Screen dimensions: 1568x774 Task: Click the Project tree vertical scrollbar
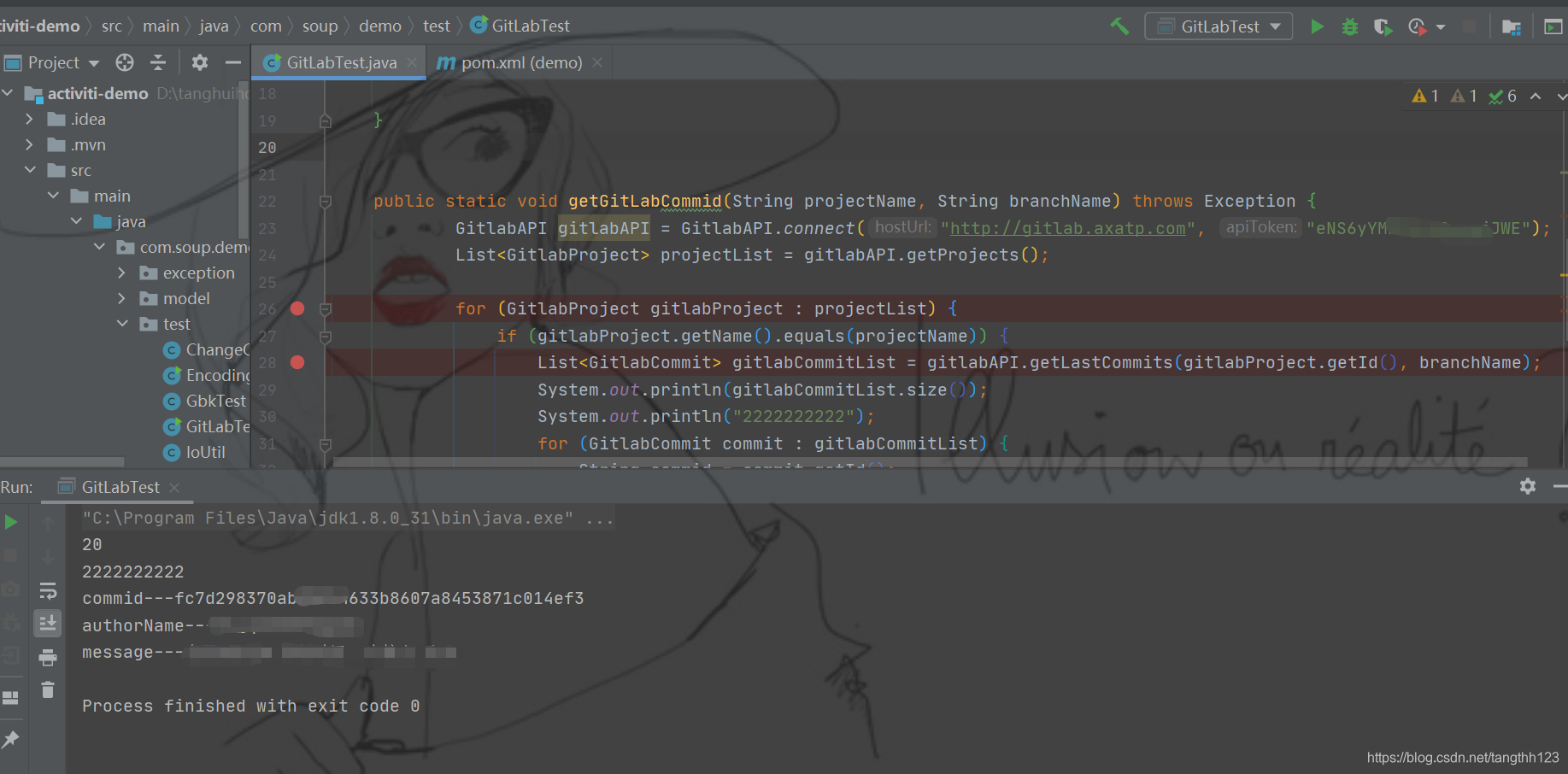[x=244, y=161]
